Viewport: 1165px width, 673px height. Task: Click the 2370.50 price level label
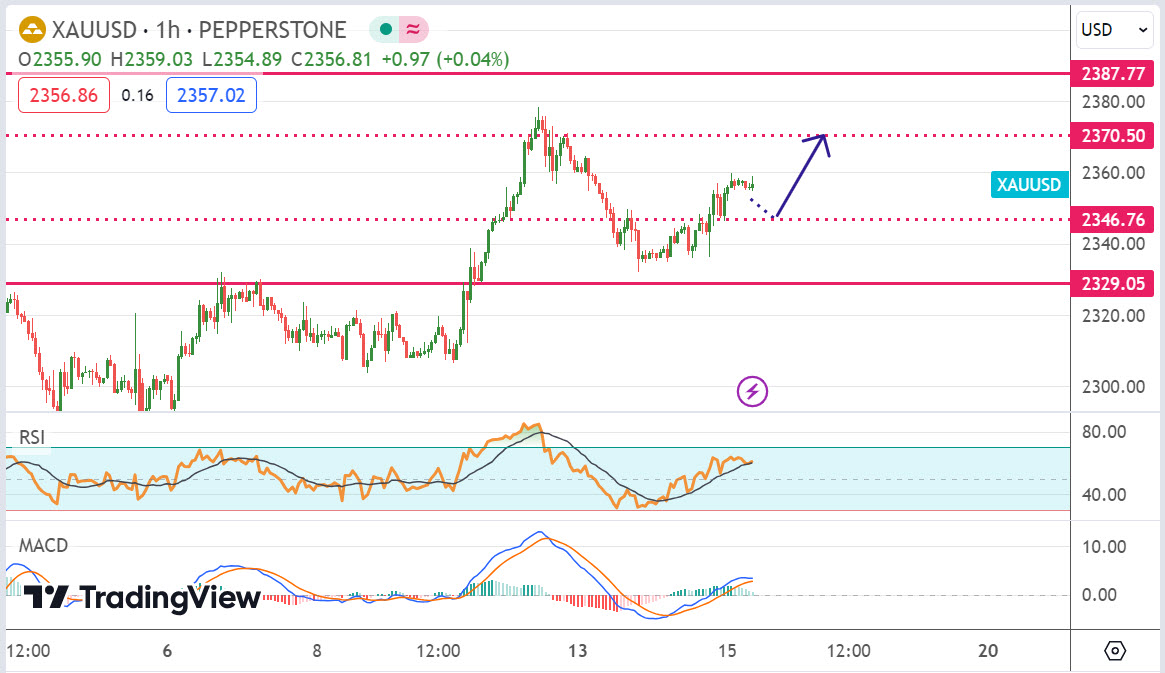1113,135
